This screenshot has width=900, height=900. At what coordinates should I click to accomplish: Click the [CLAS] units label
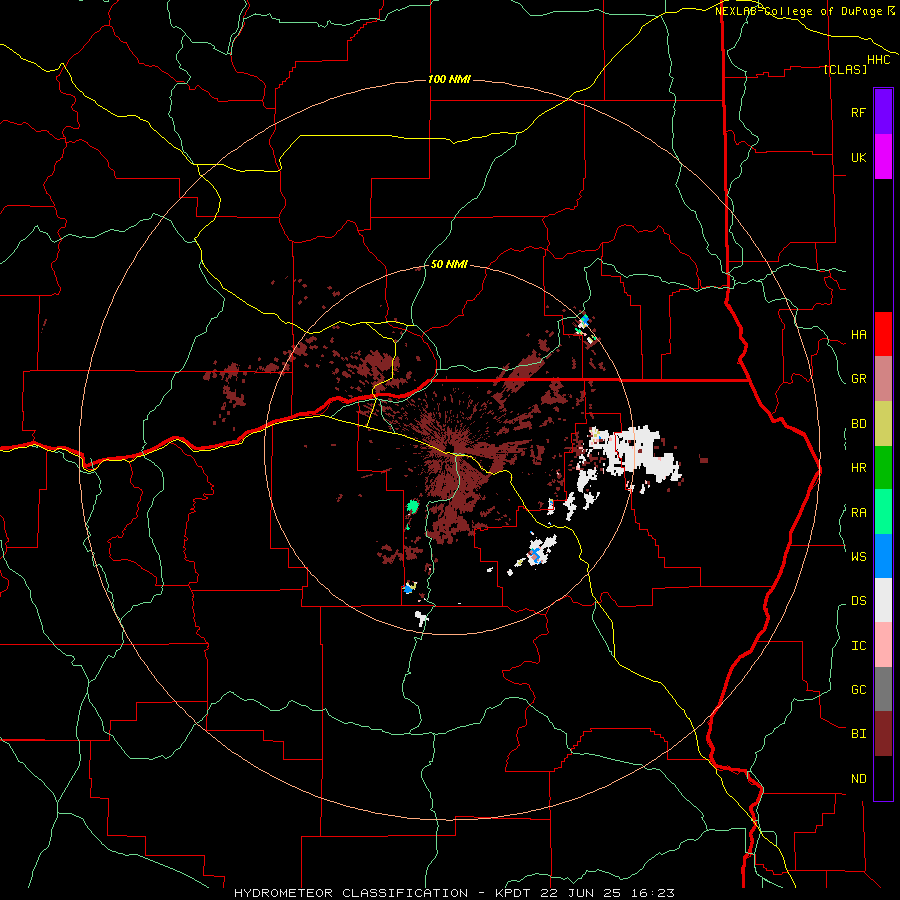tap(845, 69)
